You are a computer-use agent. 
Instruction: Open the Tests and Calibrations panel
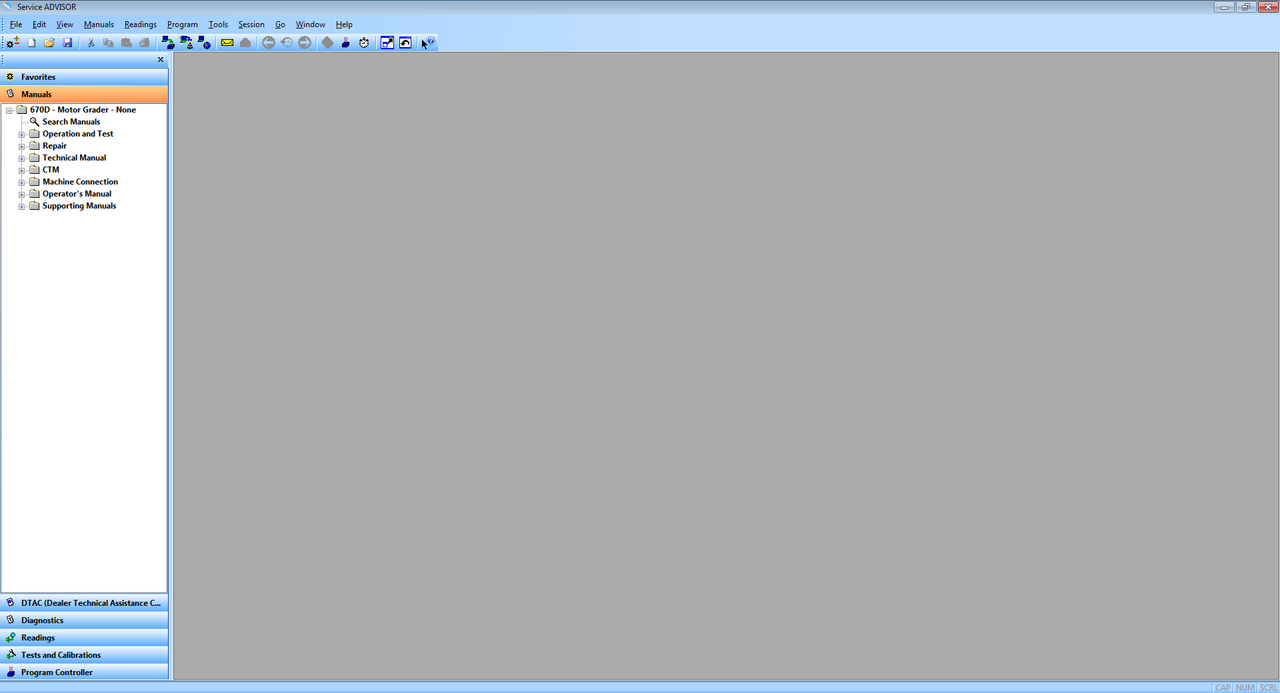tap(84, 655)
